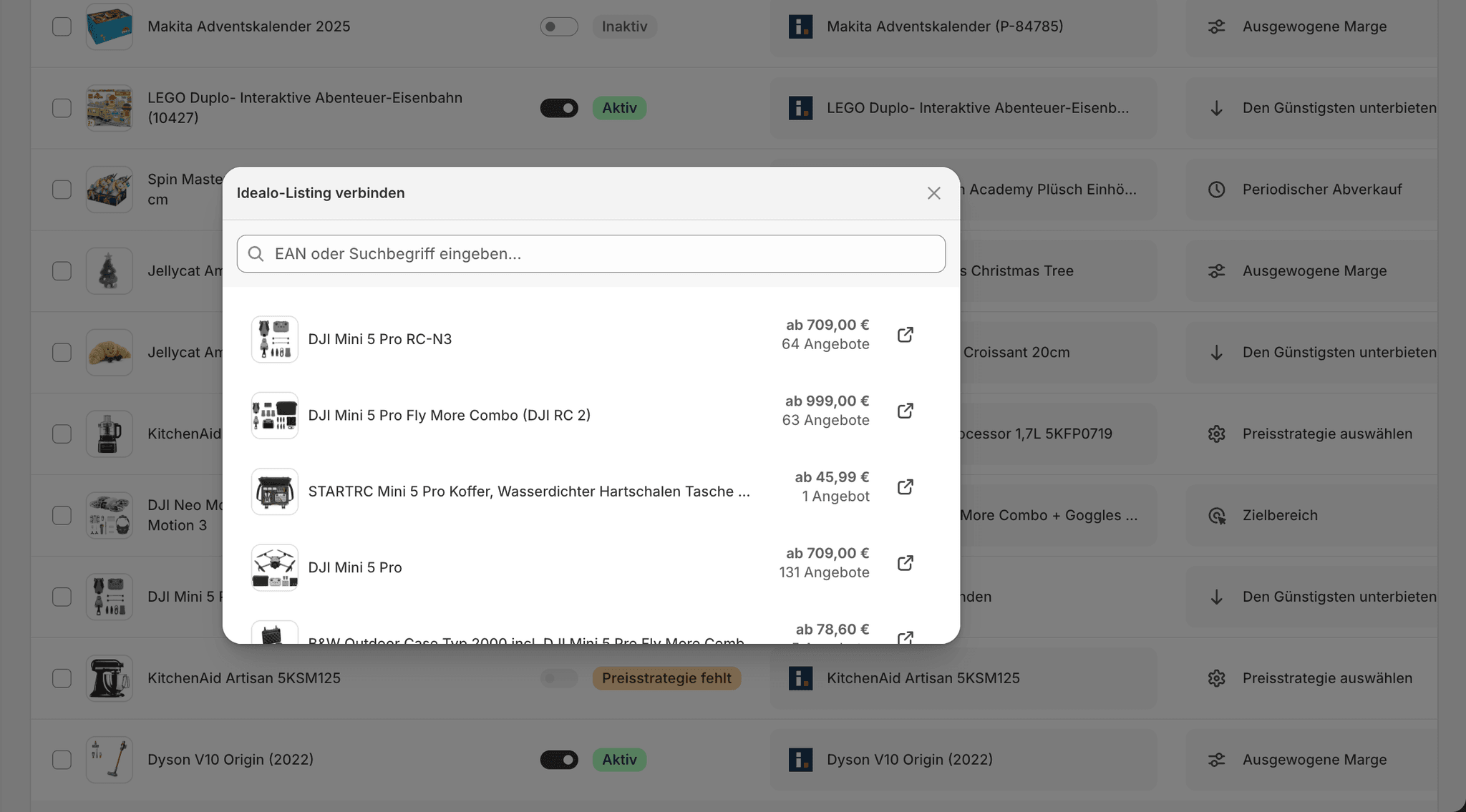
Task: Click idealo logo in LEGO Duplo listing
Action: coord(800,108)
